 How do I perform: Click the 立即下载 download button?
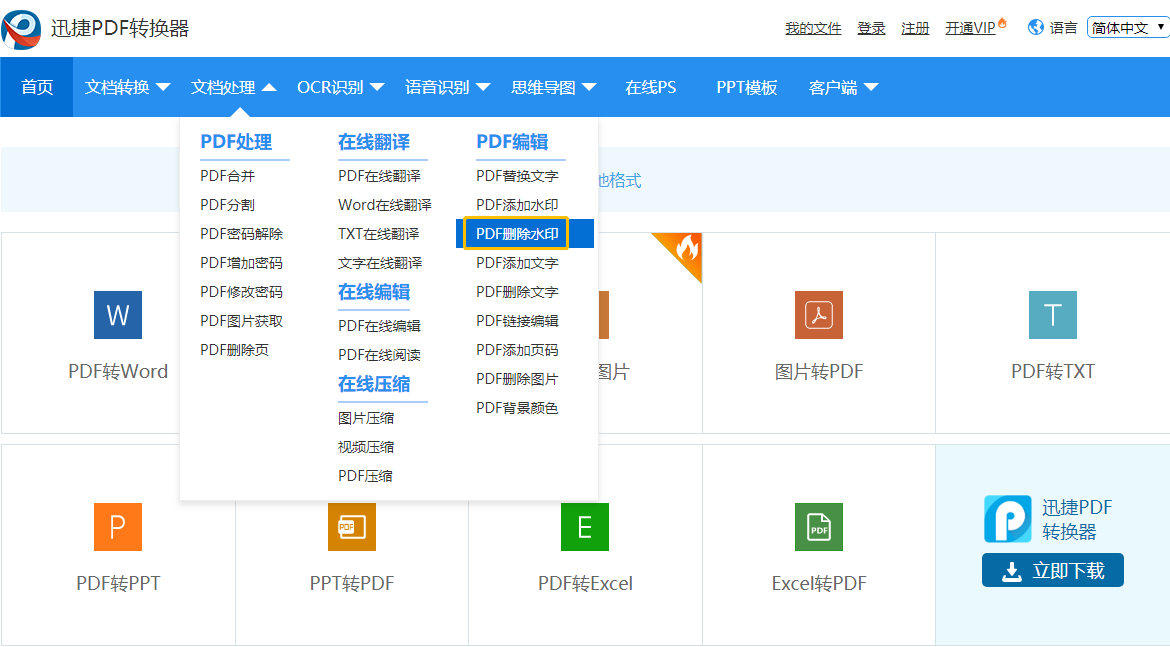coord(1053,571)
